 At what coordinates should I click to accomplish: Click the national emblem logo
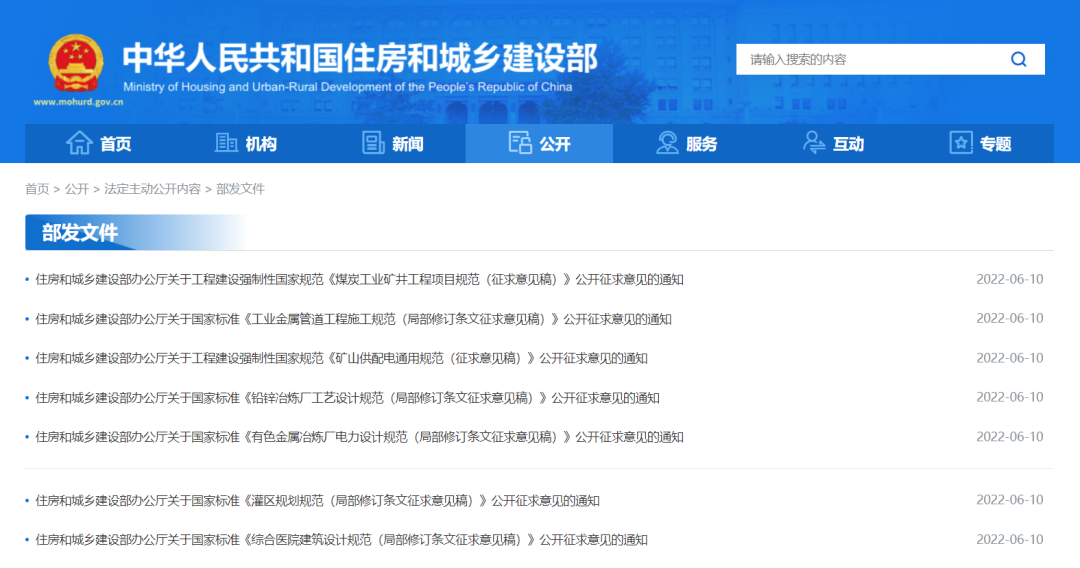click(x=76, y=63)
